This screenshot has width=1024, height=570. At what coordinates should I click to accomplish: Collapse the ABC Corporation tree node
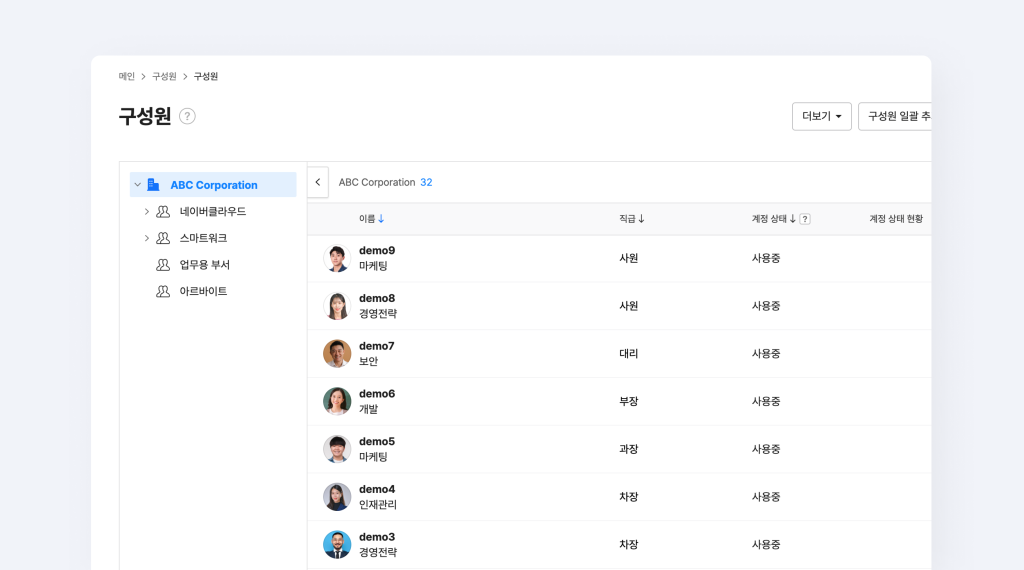click(138, 185)
